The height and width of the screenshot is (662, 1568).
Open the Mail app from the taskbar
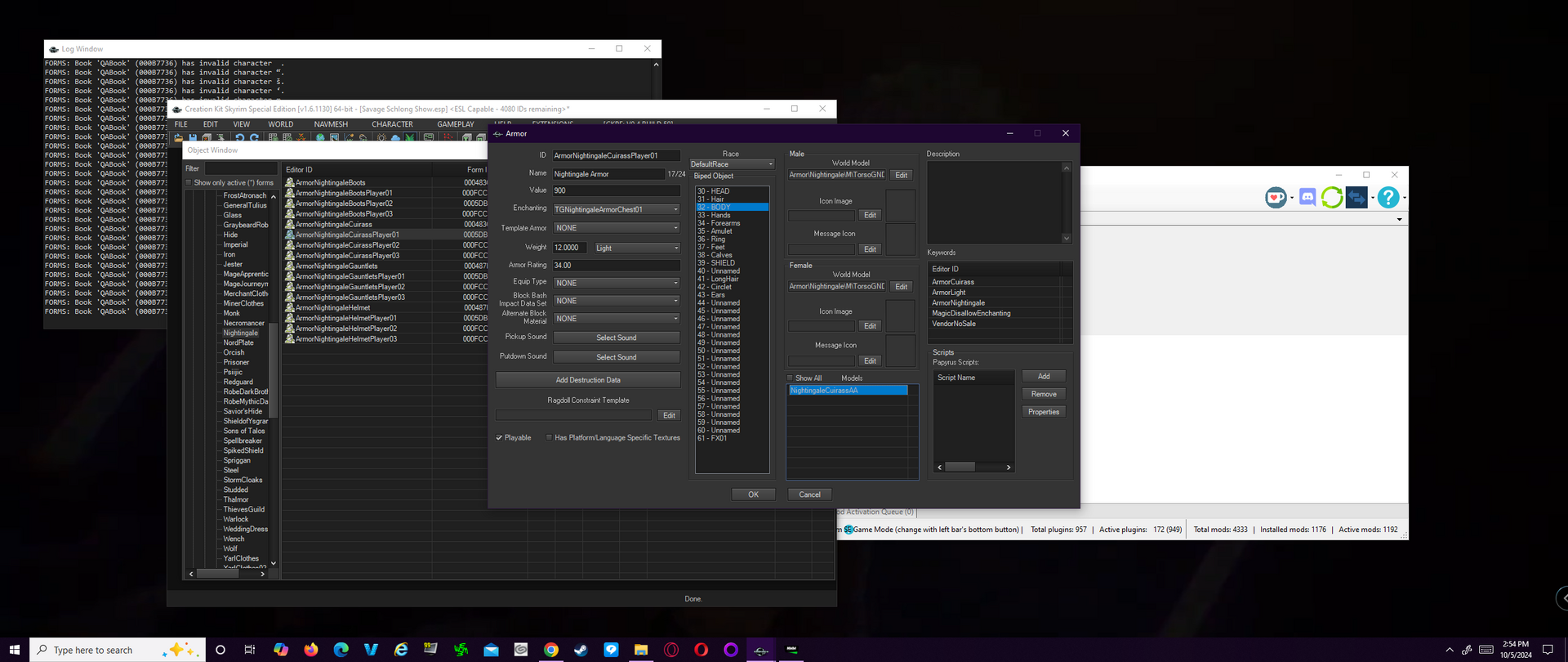(x=491, y=650)
